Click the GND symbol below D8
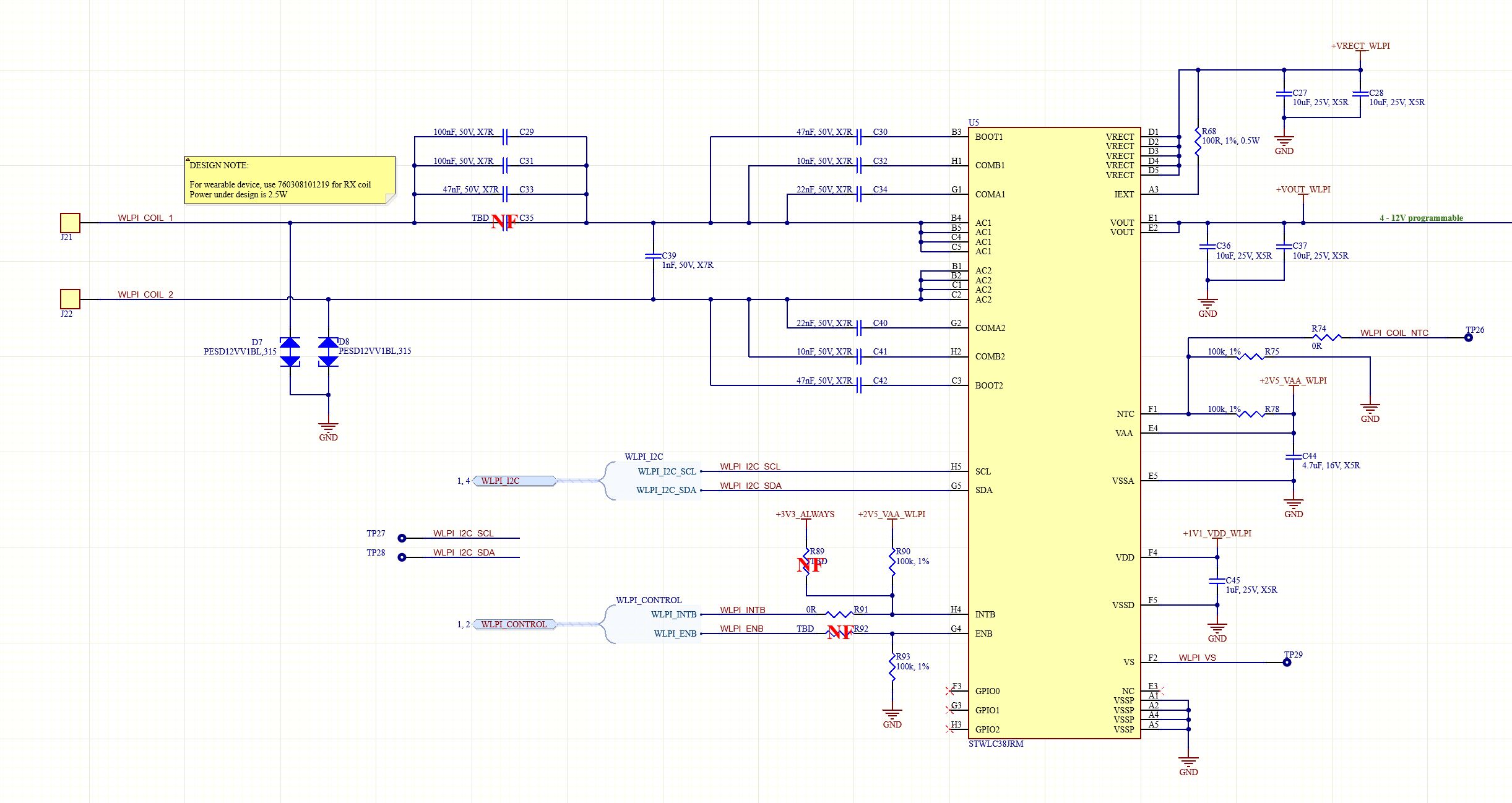This screenshot has width=1512, height=803. pos(328,427)
